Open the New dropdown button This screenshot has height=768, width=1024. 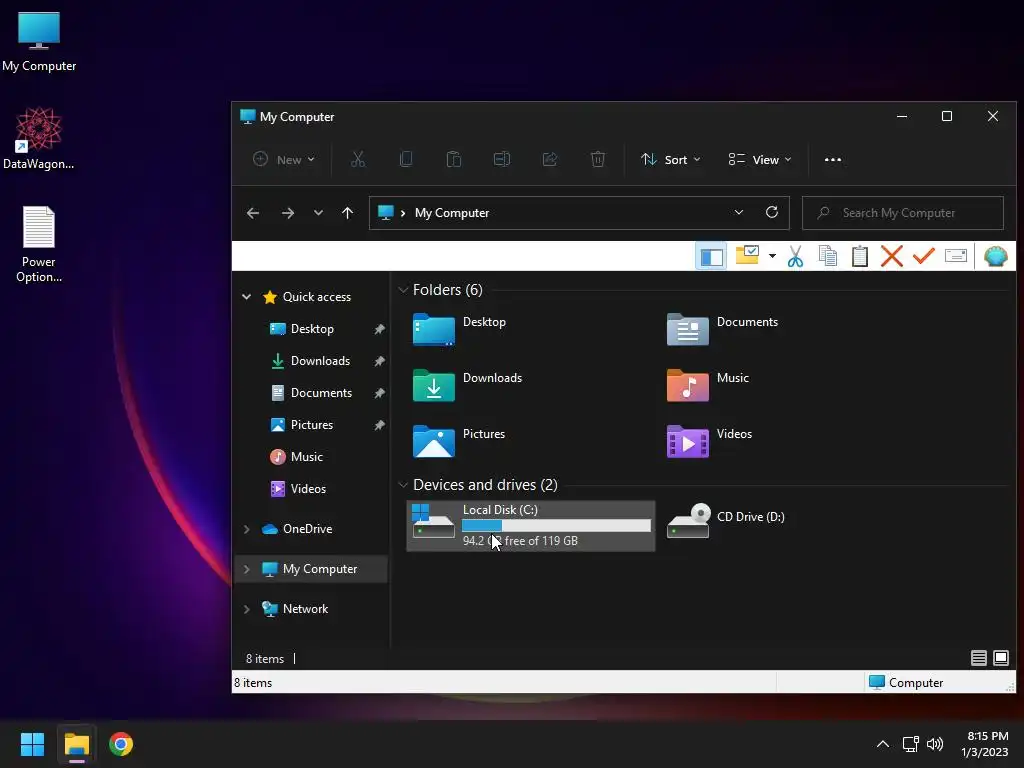coord(284,159)
